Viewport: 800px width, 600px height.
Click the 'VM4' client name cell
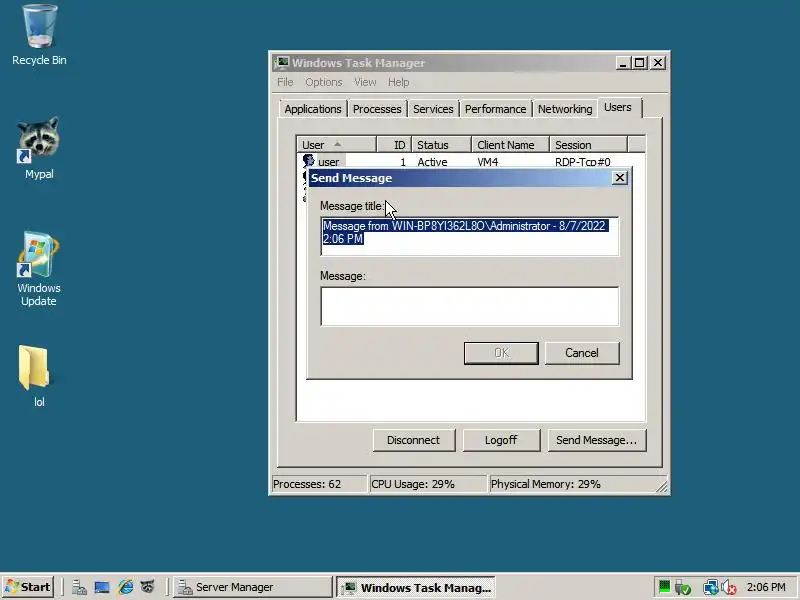(488, 162)
